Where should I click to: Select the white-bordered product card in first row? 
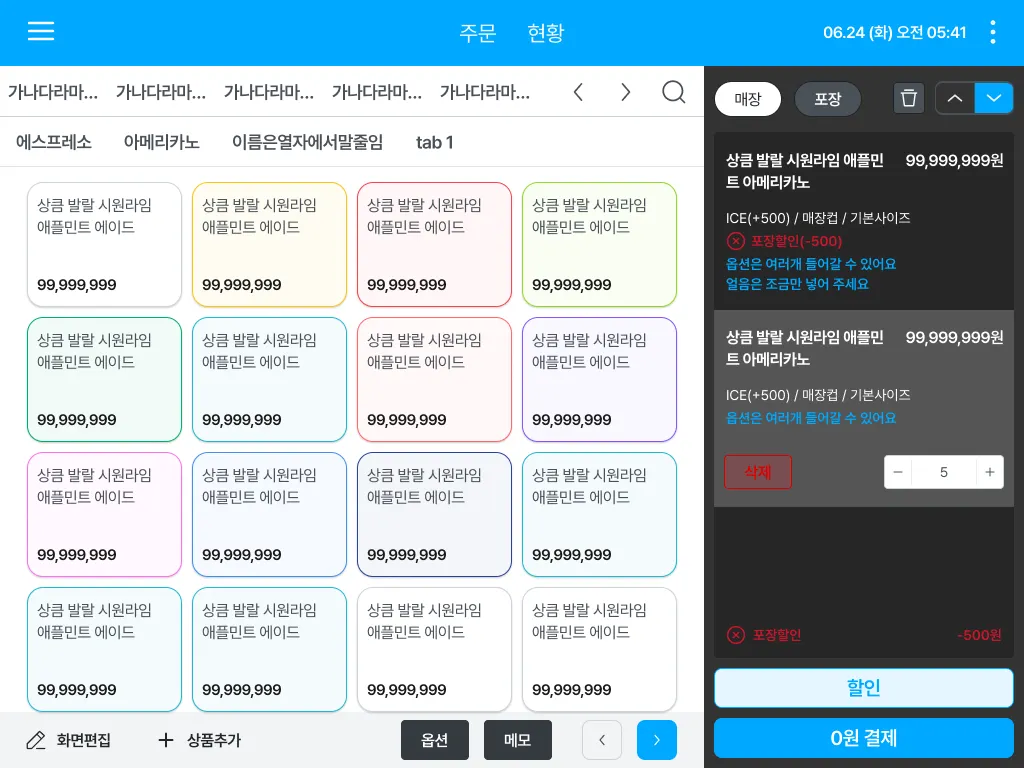point(104,244)
